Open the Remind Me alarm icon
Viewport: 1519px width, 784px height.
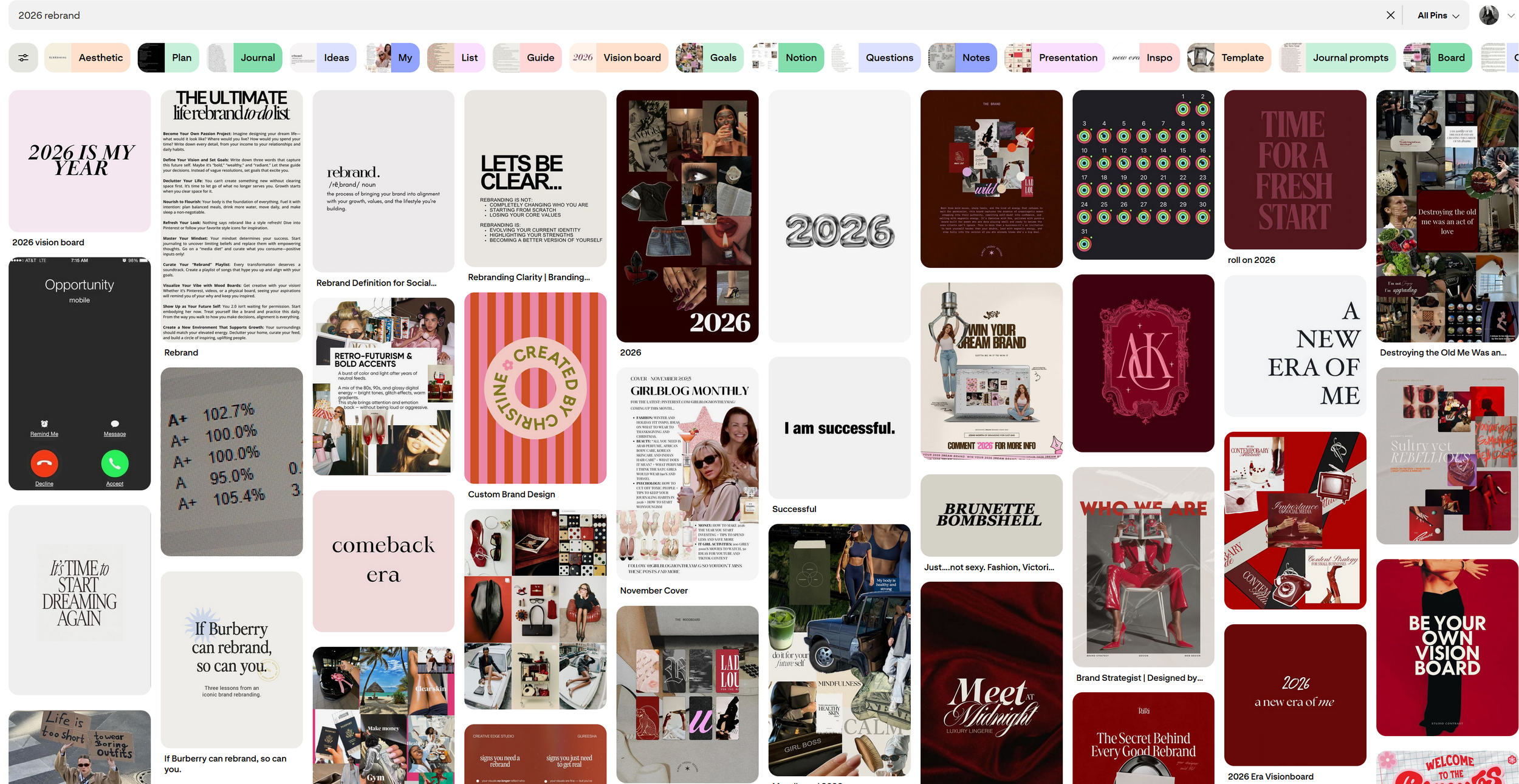(x=44, y=424)
